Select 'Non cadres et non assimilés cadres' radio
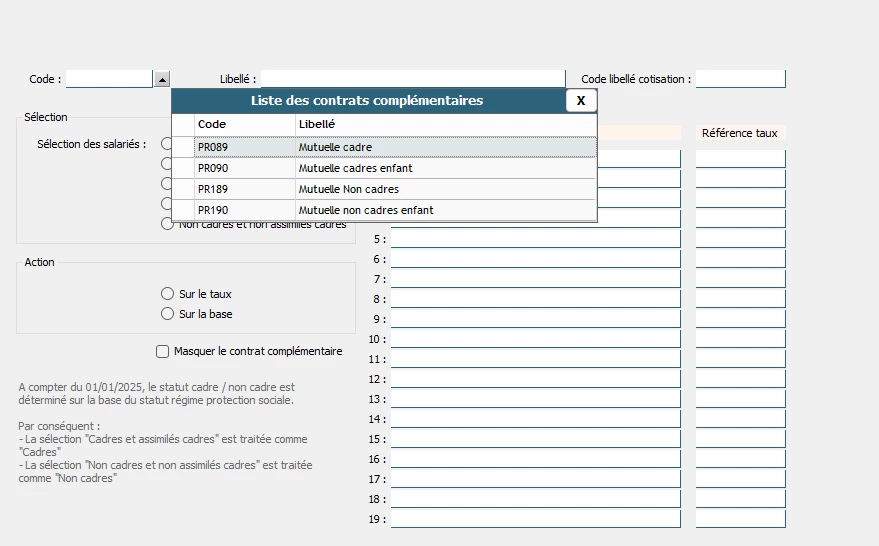The height and width of the screenshot is (546, 879). point(167,224)
